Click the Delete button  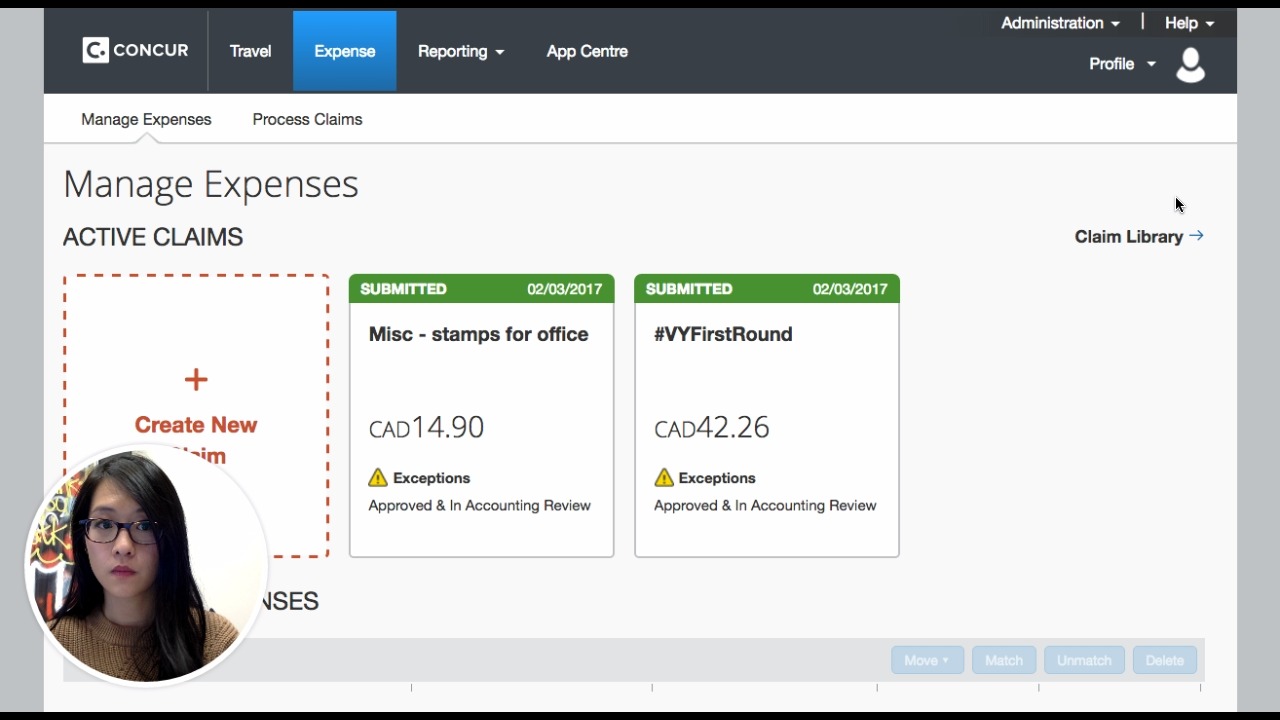[x=1164, y=660]
